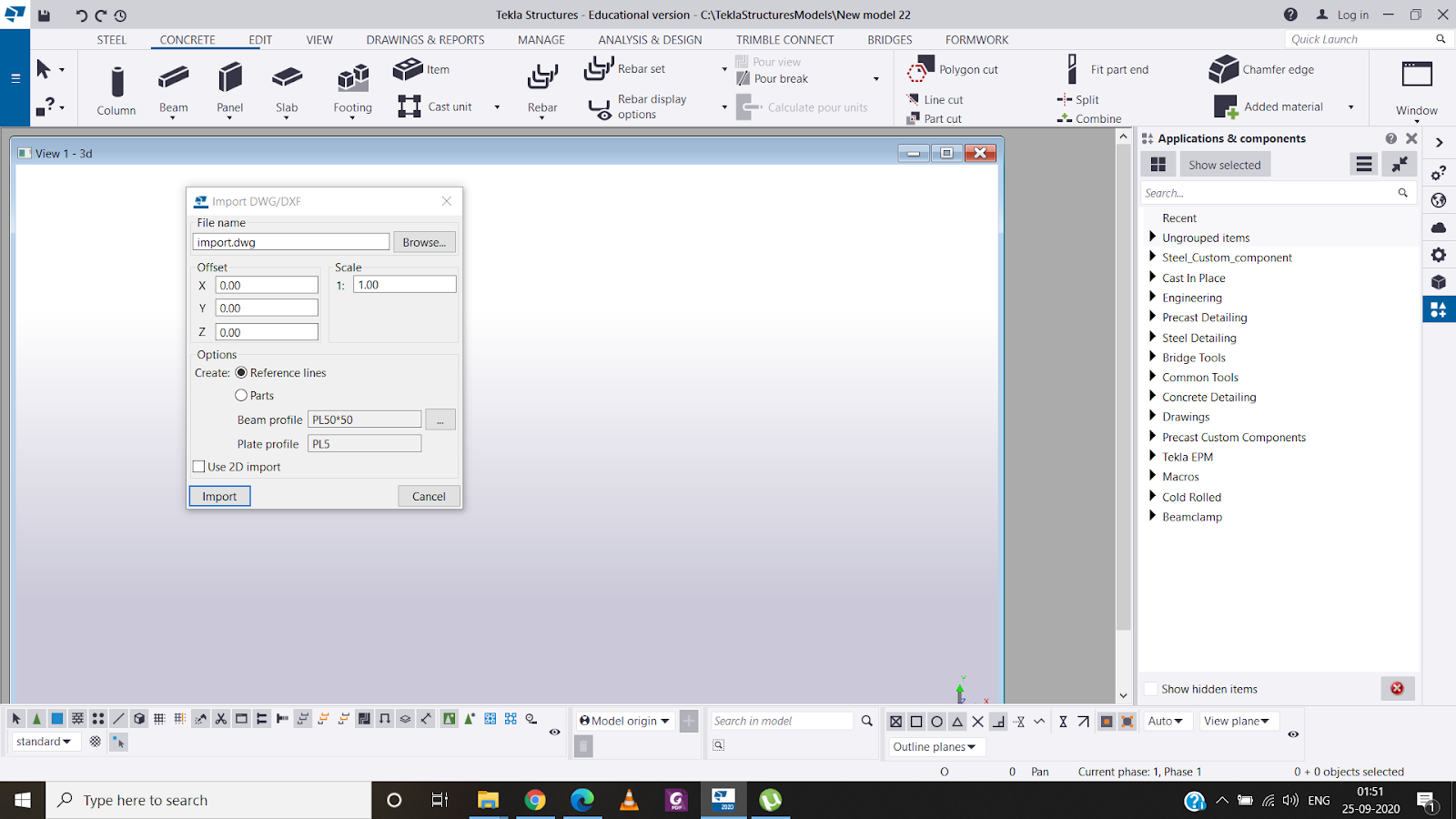
Task: Select the concrete Column tool
Action: point(116,89)
